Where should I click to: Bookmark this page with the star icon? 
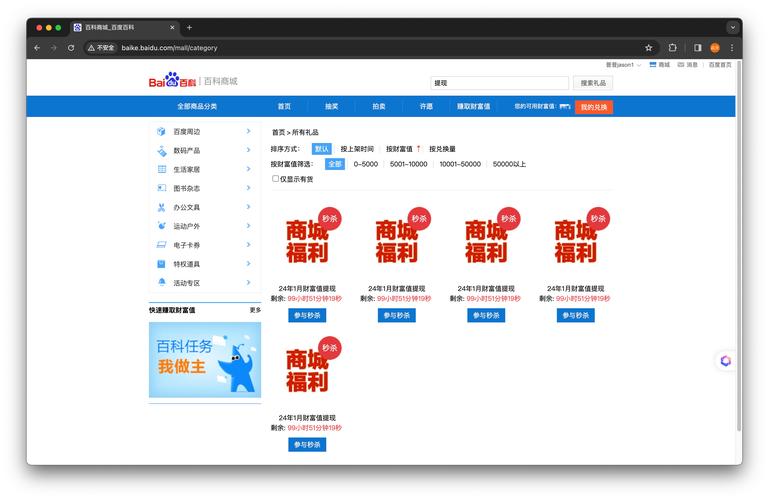pyautogui.click(x=648, y=47)
